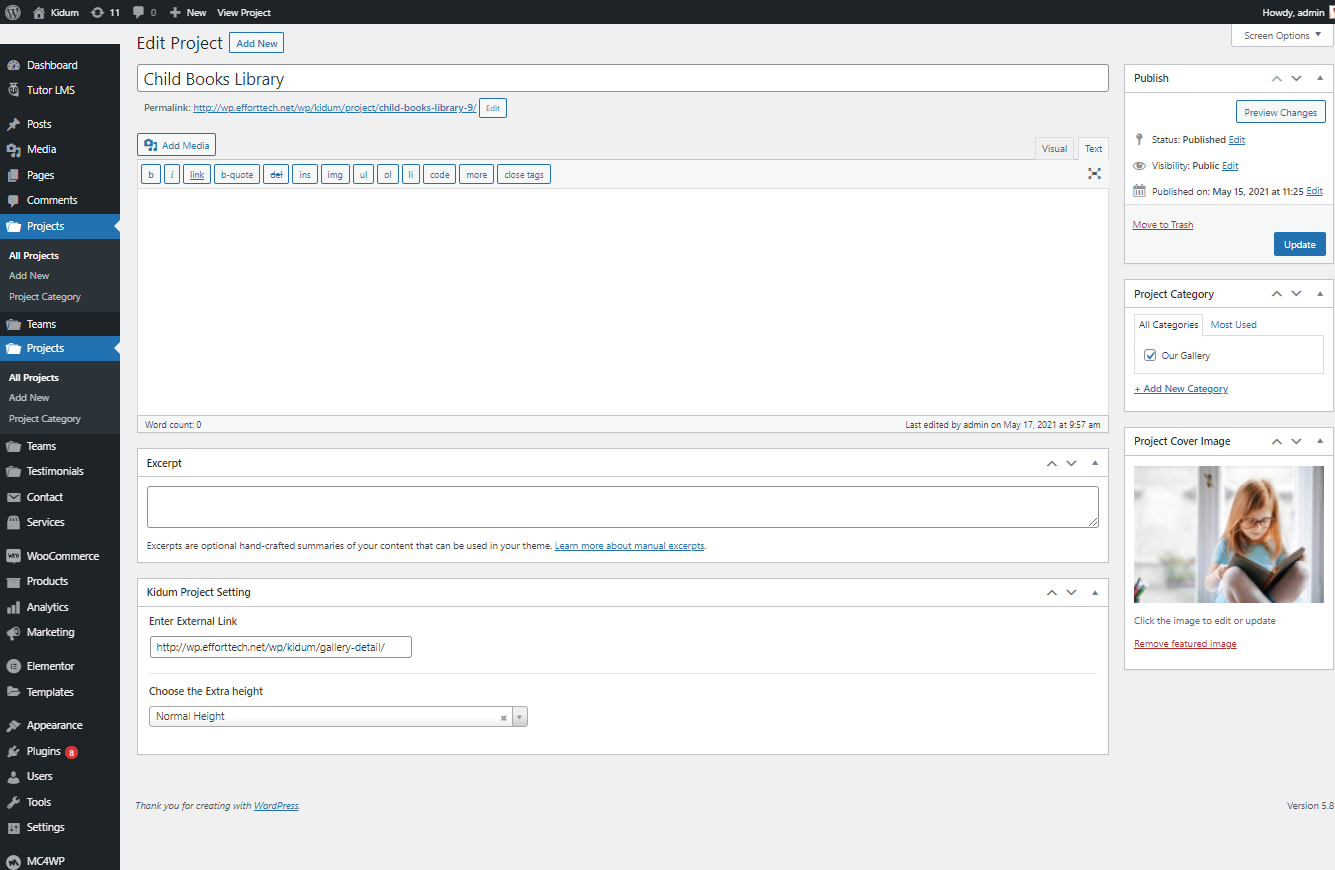
Task: Click the WordPress logo in admin bar
Action: [x=13, y=12]
